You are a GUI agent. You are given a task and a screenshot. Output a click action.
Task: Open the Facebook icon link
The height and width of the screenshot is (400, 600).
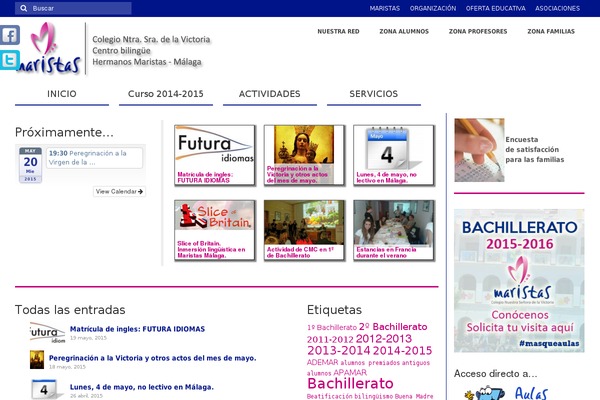click(10, 35)
